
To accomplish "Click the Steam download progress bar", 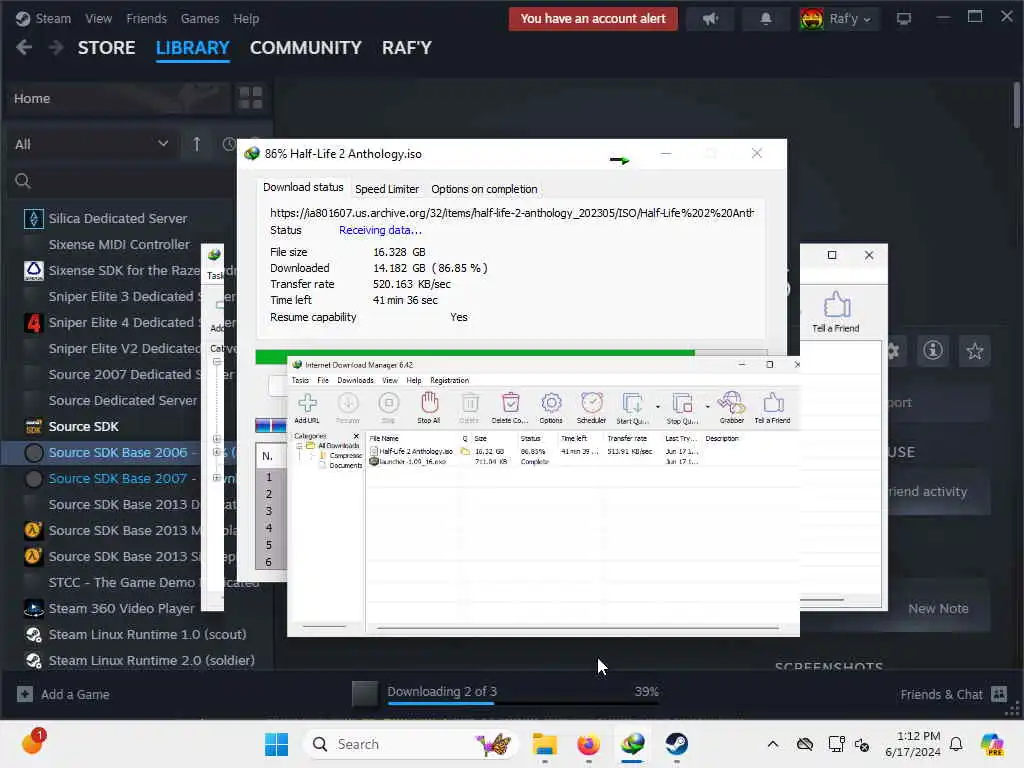I will pyautogui.click(x=522, y=704).
